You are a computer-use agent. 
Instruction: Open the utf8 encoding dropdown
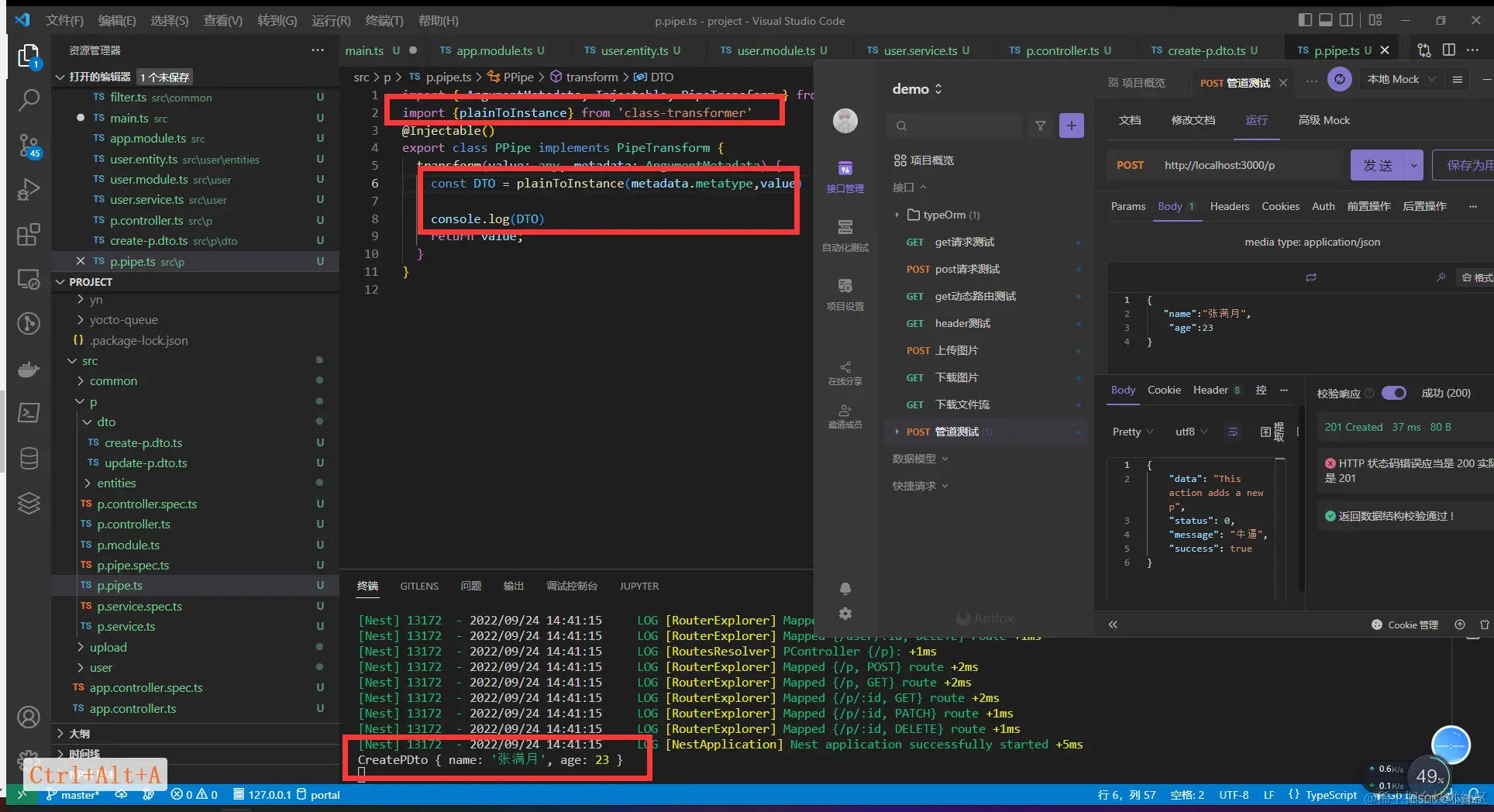pos(1192,432)
